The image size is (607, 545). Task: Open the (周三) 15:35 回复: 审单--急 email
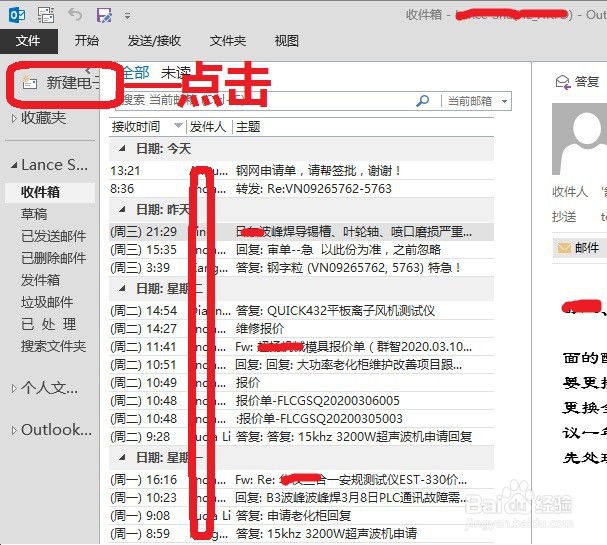(x=302, y=250)
